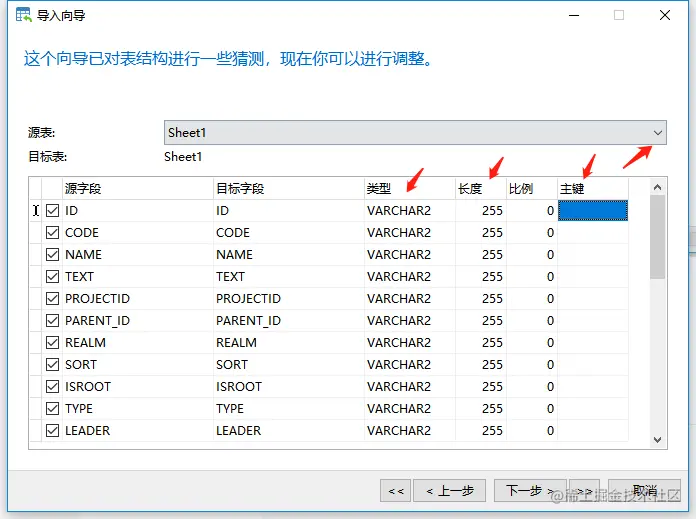Select target field ID cell
The image size is (696, 519).
(x=289, y=210)
